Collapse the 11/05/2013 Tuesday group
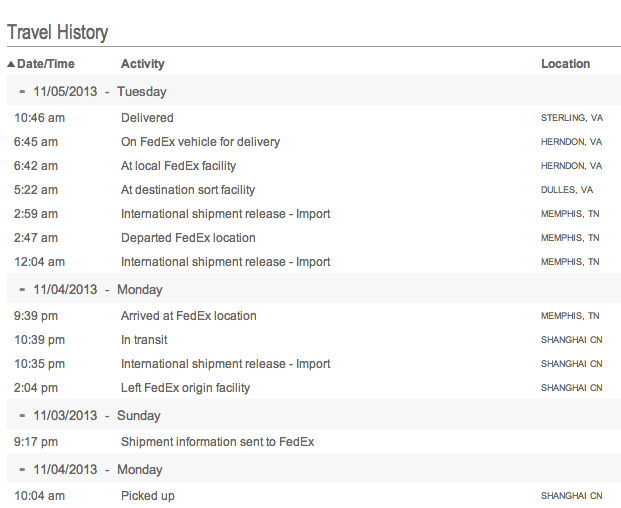 tap(22, 91)
